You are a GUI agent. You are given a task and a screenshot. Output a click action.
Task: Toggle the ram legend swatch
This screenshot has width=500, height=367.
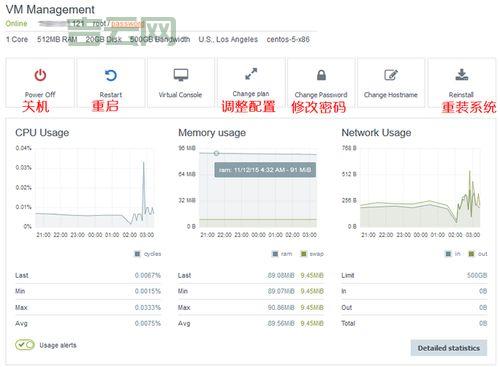(275, 254)
